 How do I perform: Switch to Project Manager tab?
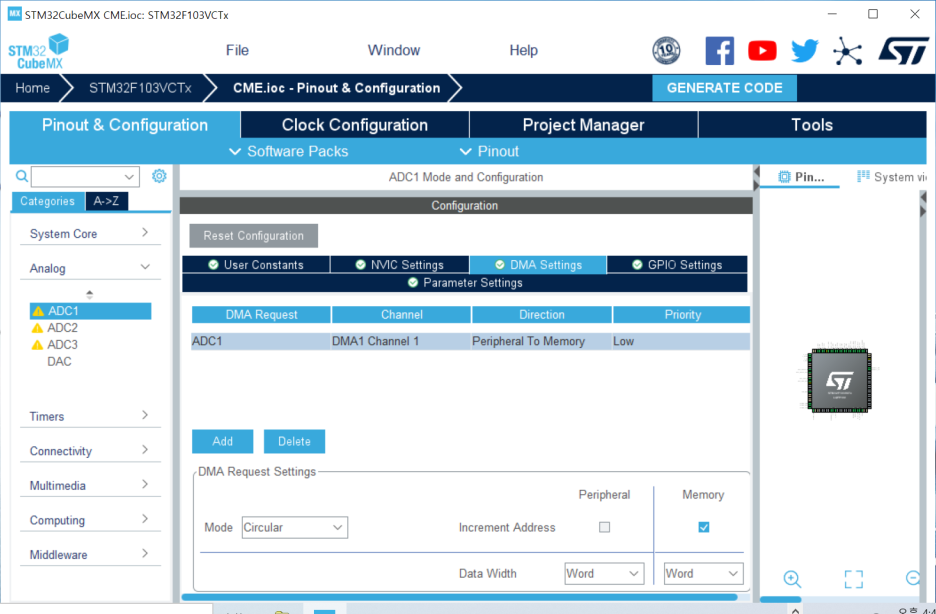pyautogui.click(x=583, y=125)
